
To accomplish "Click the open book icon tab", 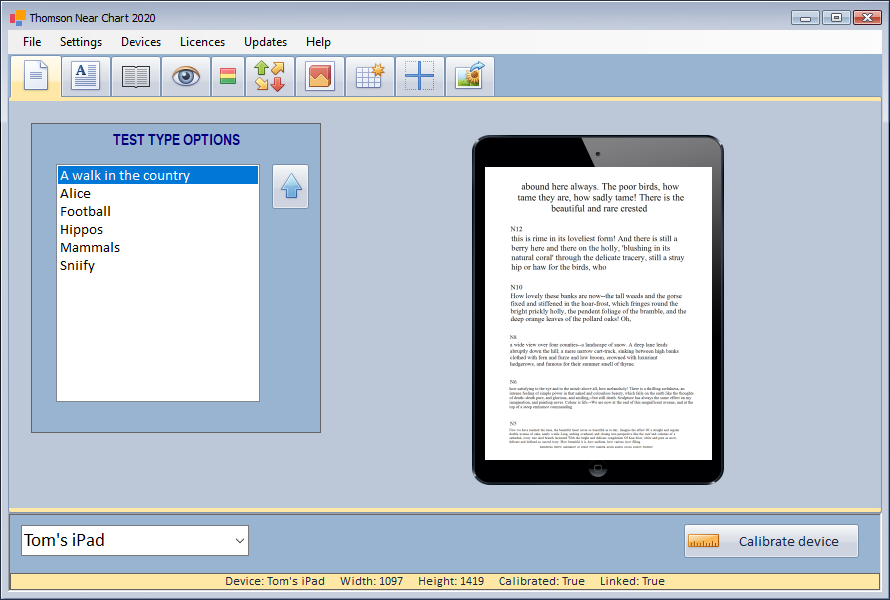I will (136, 76).
